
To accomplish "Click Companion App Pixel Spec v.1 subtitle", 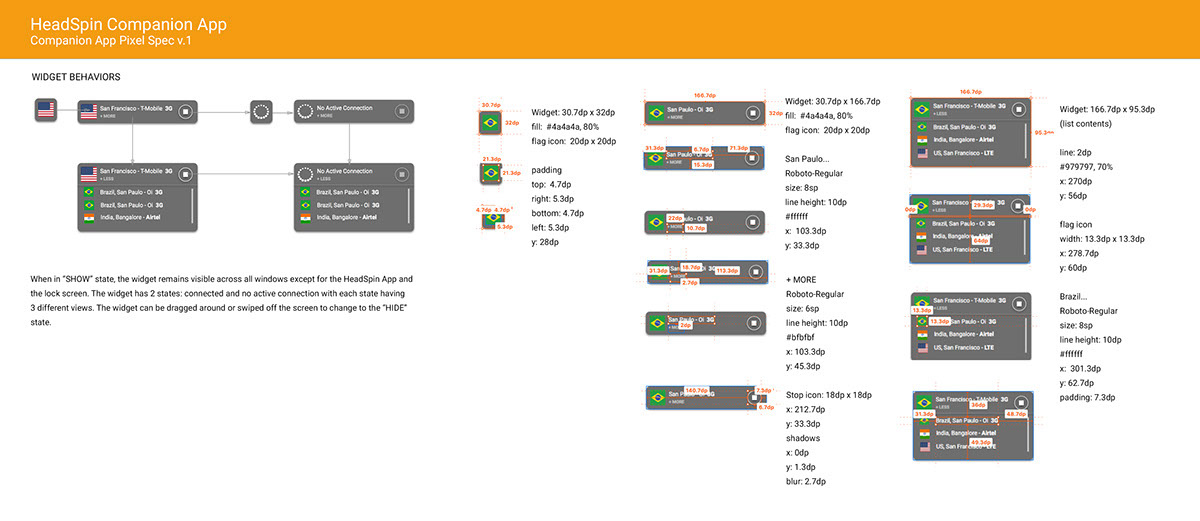I will pyautogui.click(x=110, y=41).
